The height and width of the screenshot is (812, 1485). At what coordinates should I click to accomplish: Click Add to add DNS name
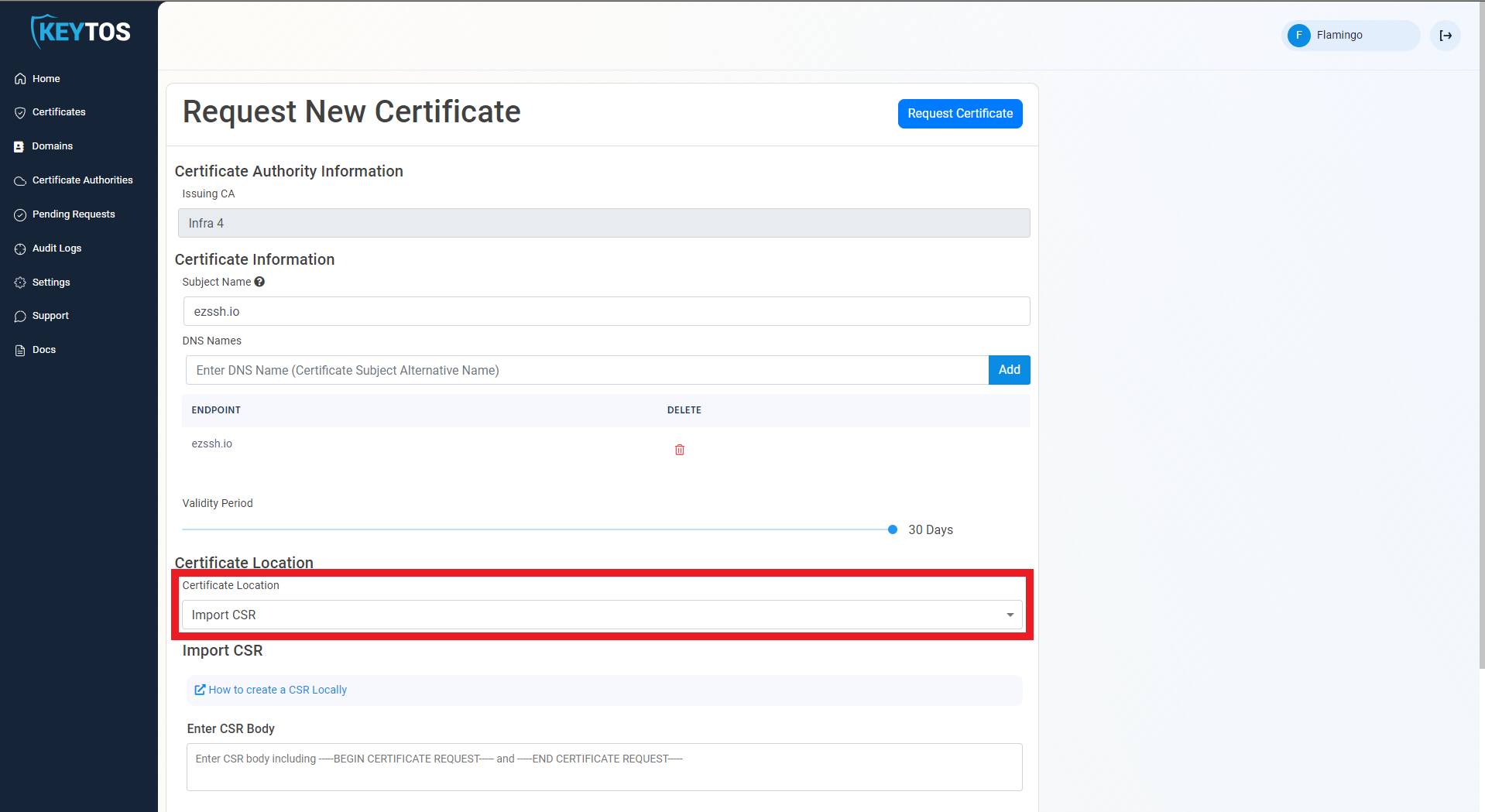(x=1009, y=370)
